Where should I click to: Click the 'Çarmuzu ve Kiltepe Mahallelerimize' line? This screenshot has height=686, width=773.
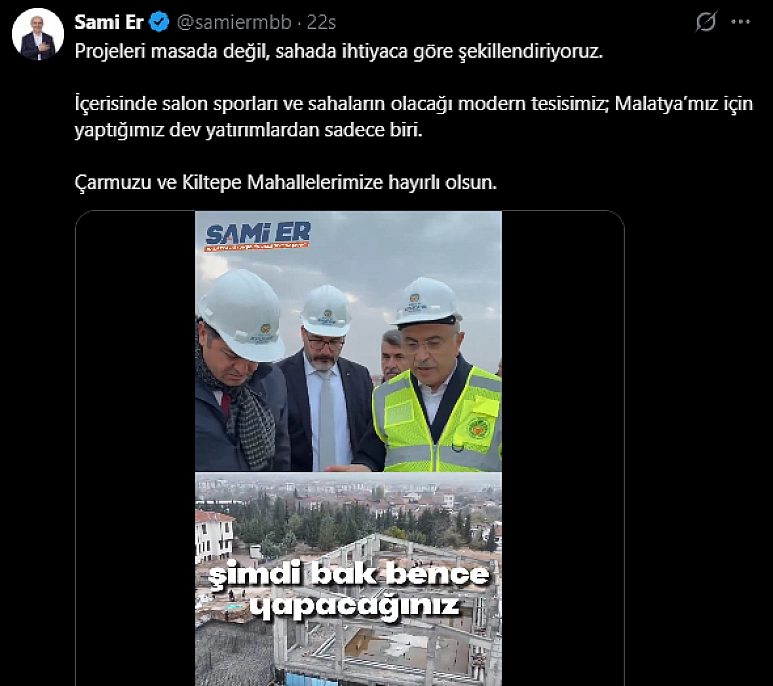[x=285, y=182]
